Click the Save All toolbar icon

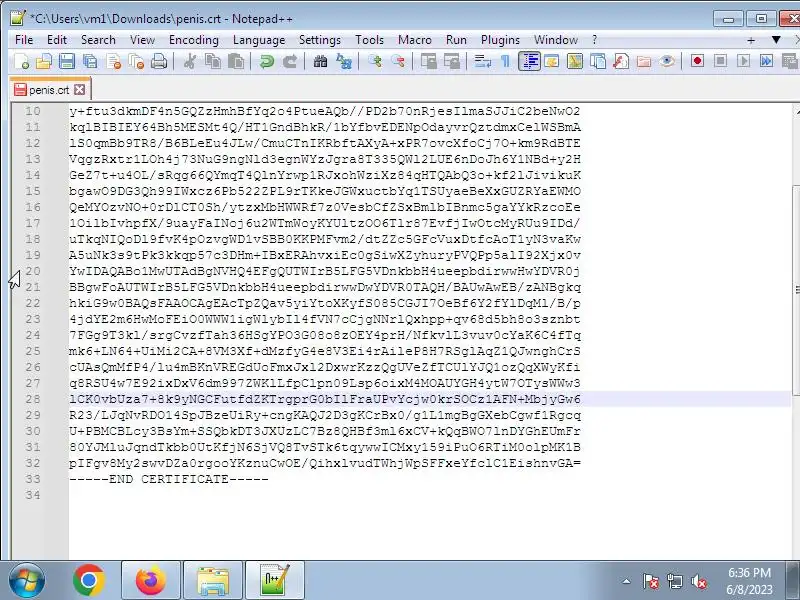pyautogui.click(x=90, y=62)
